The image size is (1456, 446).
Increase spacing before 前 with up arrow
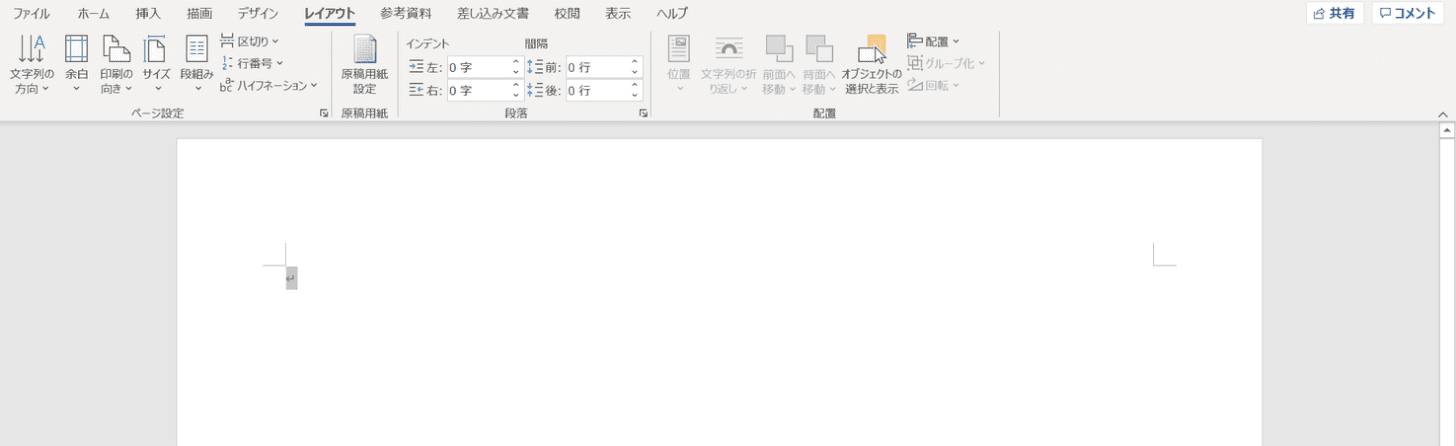tap(635, 62)
